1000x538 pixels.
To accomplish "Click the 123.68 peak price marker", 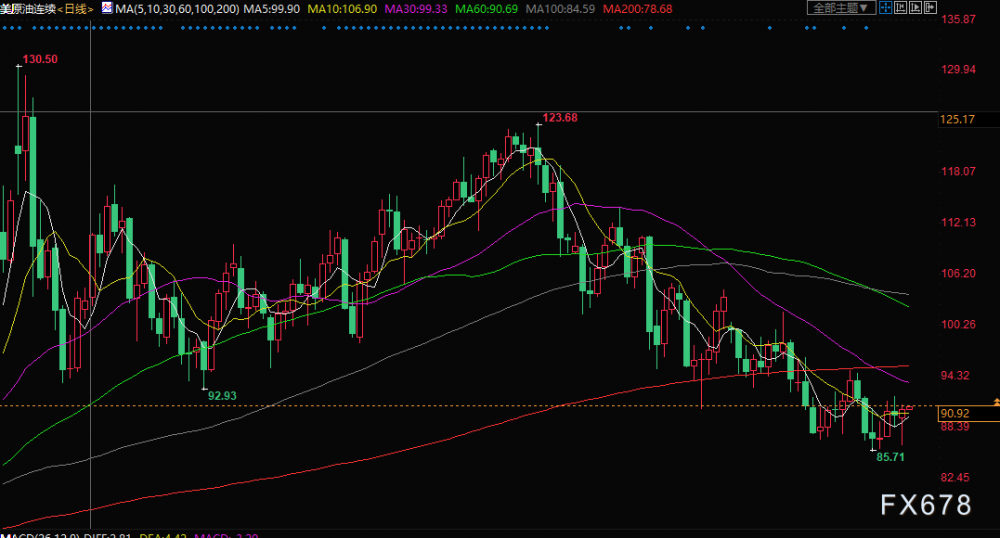I will coord(560,117).
